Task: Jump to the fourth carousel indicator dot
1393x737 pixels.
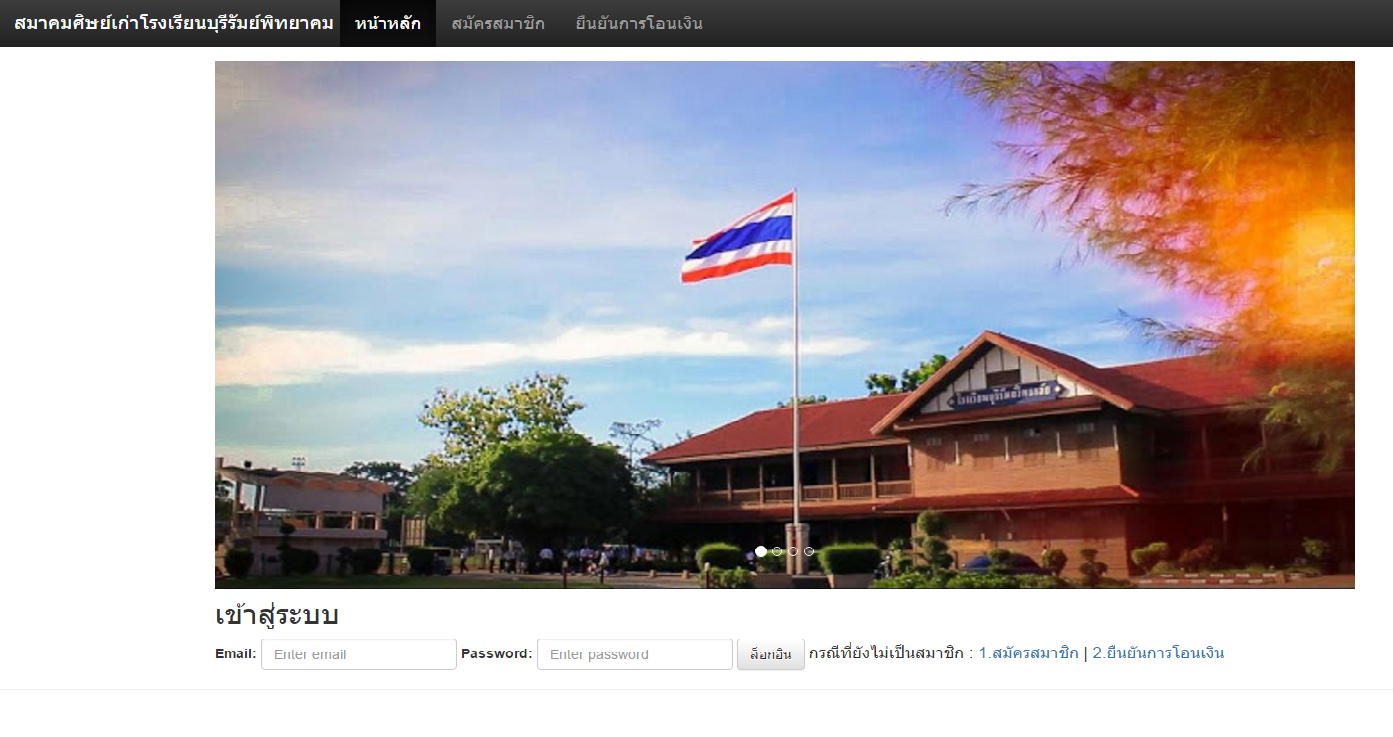Action: pyautogui.click(x=809, y=551)
